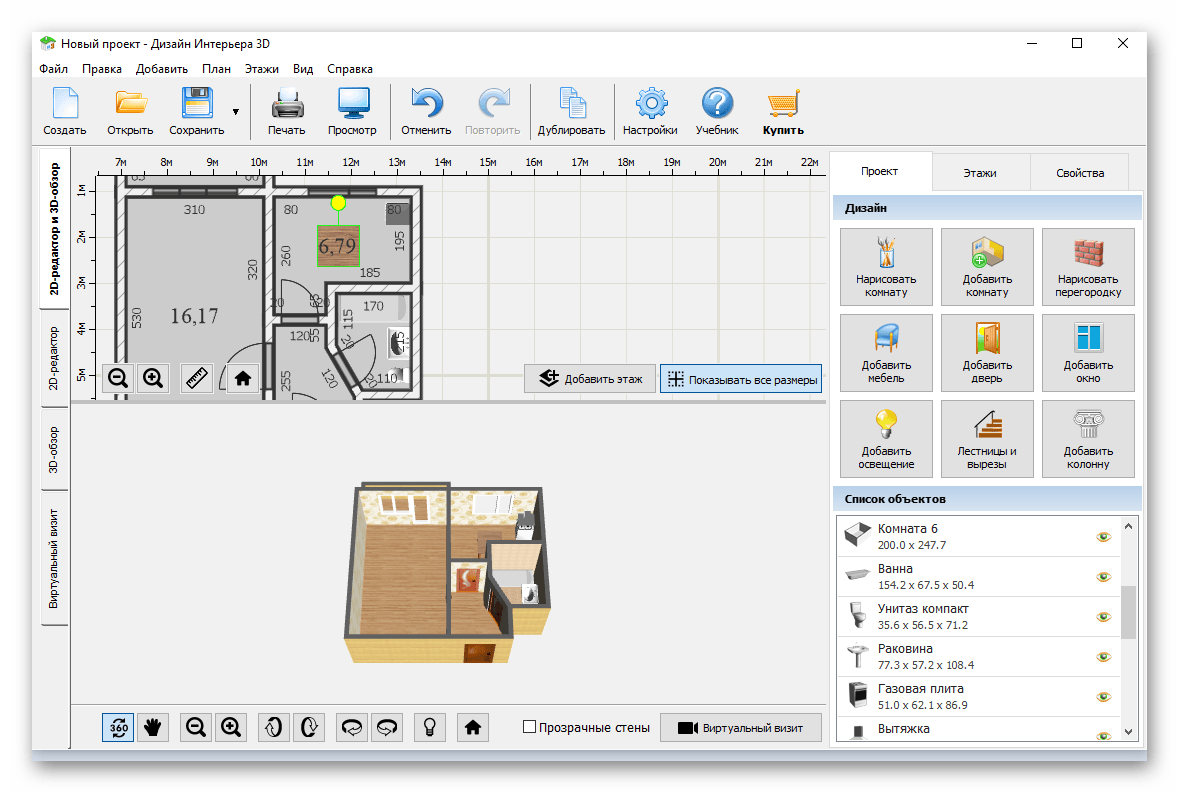Open Add Door (Добавить дверь) tool
Image resolution: width=1179 pixels, height=793 pixels.
tap(987, 353)
